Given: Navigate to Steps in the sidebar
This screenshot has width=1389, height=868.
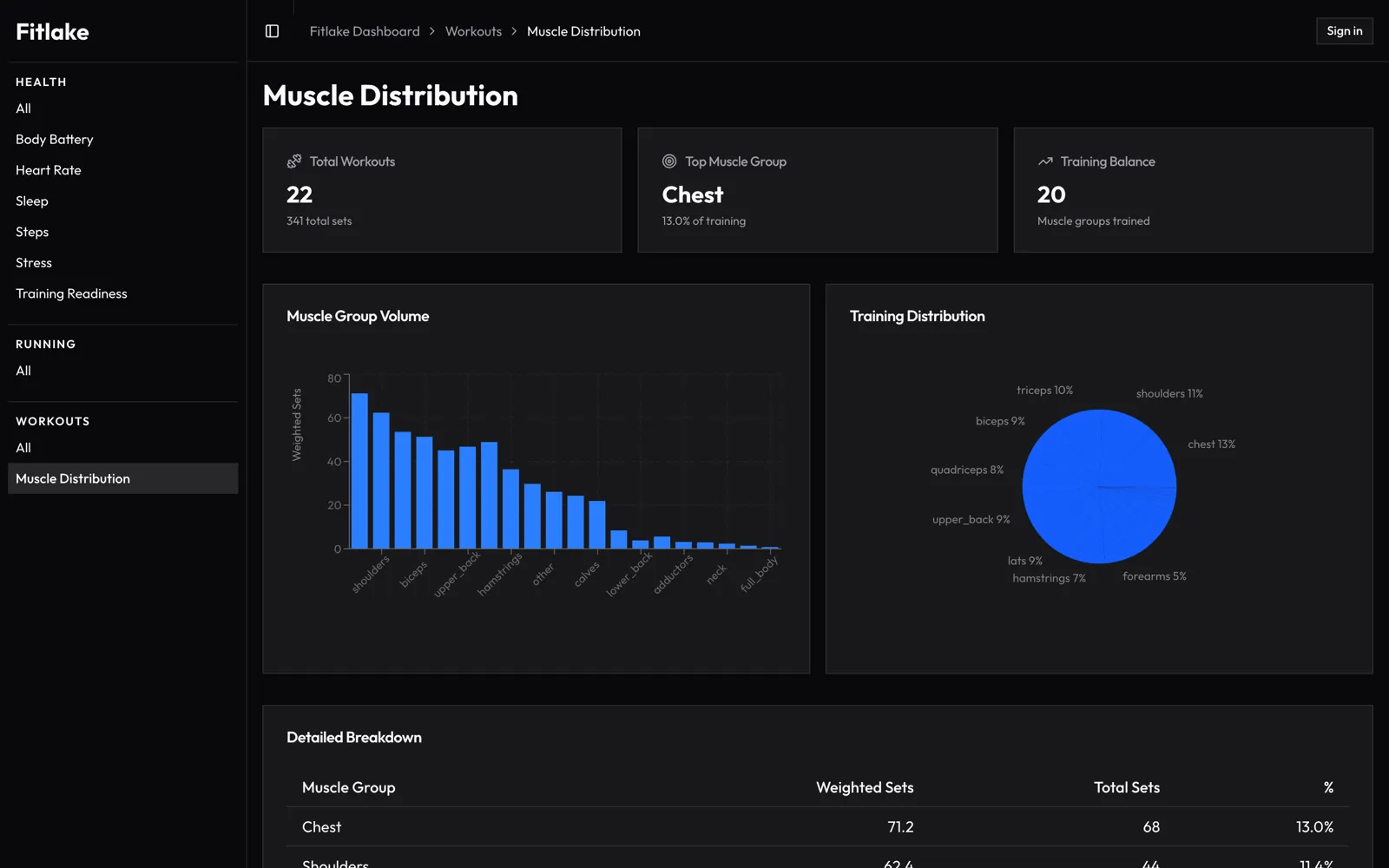Looking at the screenshot, I should point(122,232).
